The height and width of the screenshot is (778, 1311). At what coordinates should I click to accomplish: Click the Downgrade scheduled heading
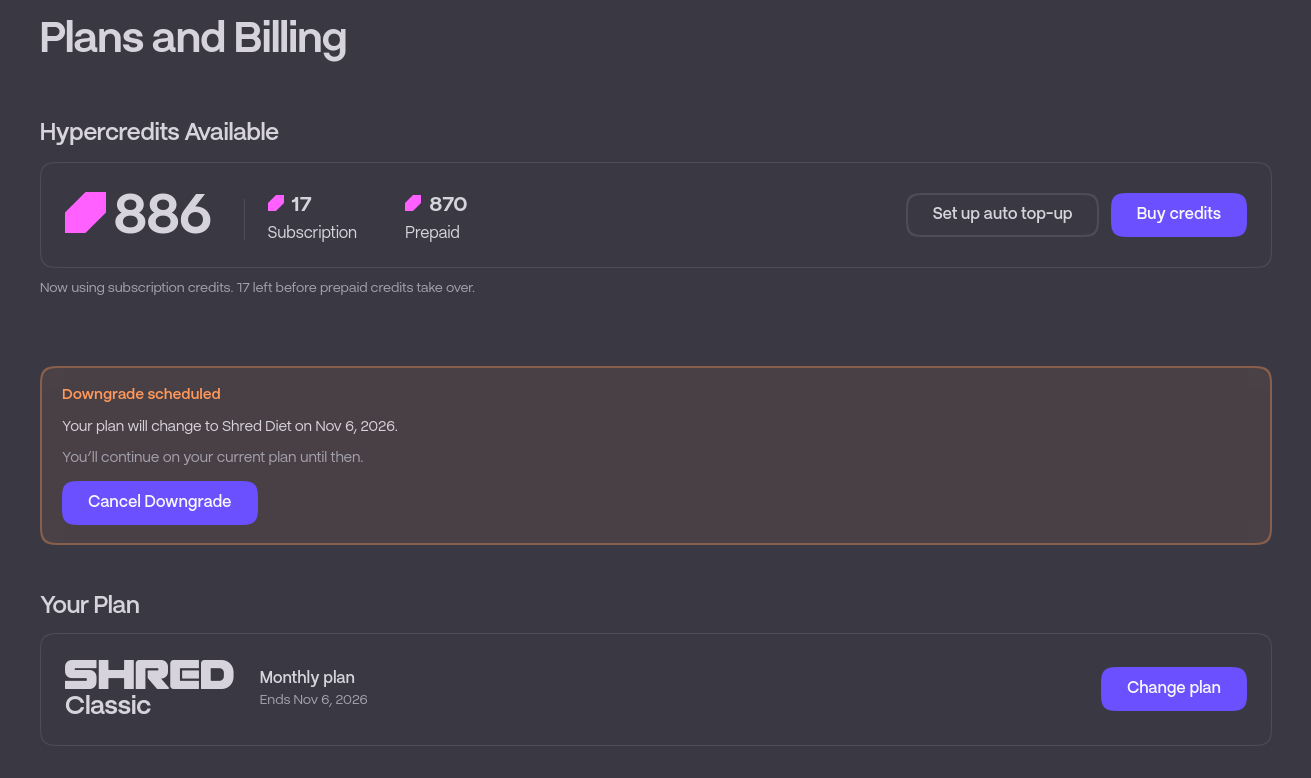141,394
